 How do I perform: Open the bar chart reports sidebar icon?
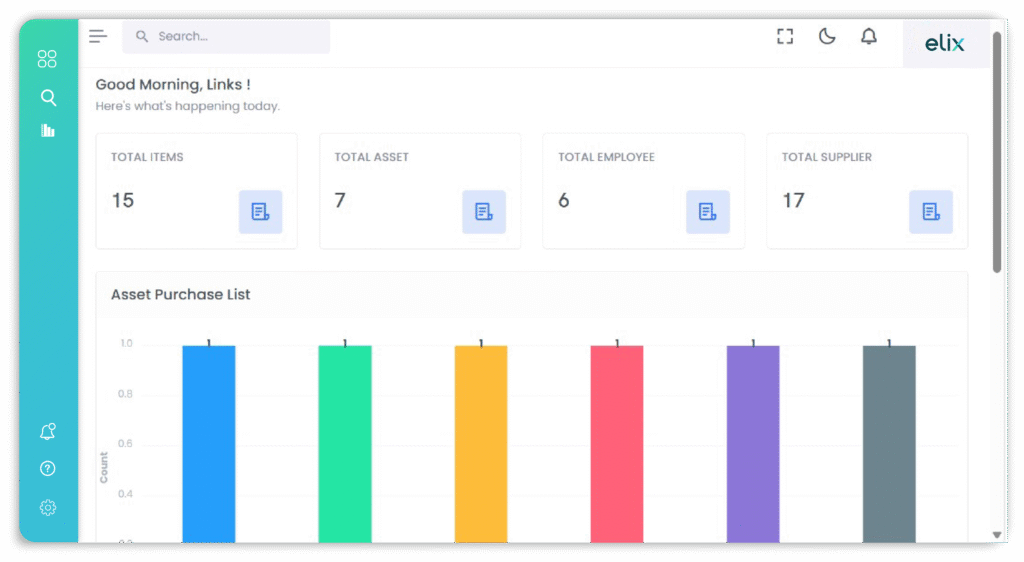tap(47, 130)
